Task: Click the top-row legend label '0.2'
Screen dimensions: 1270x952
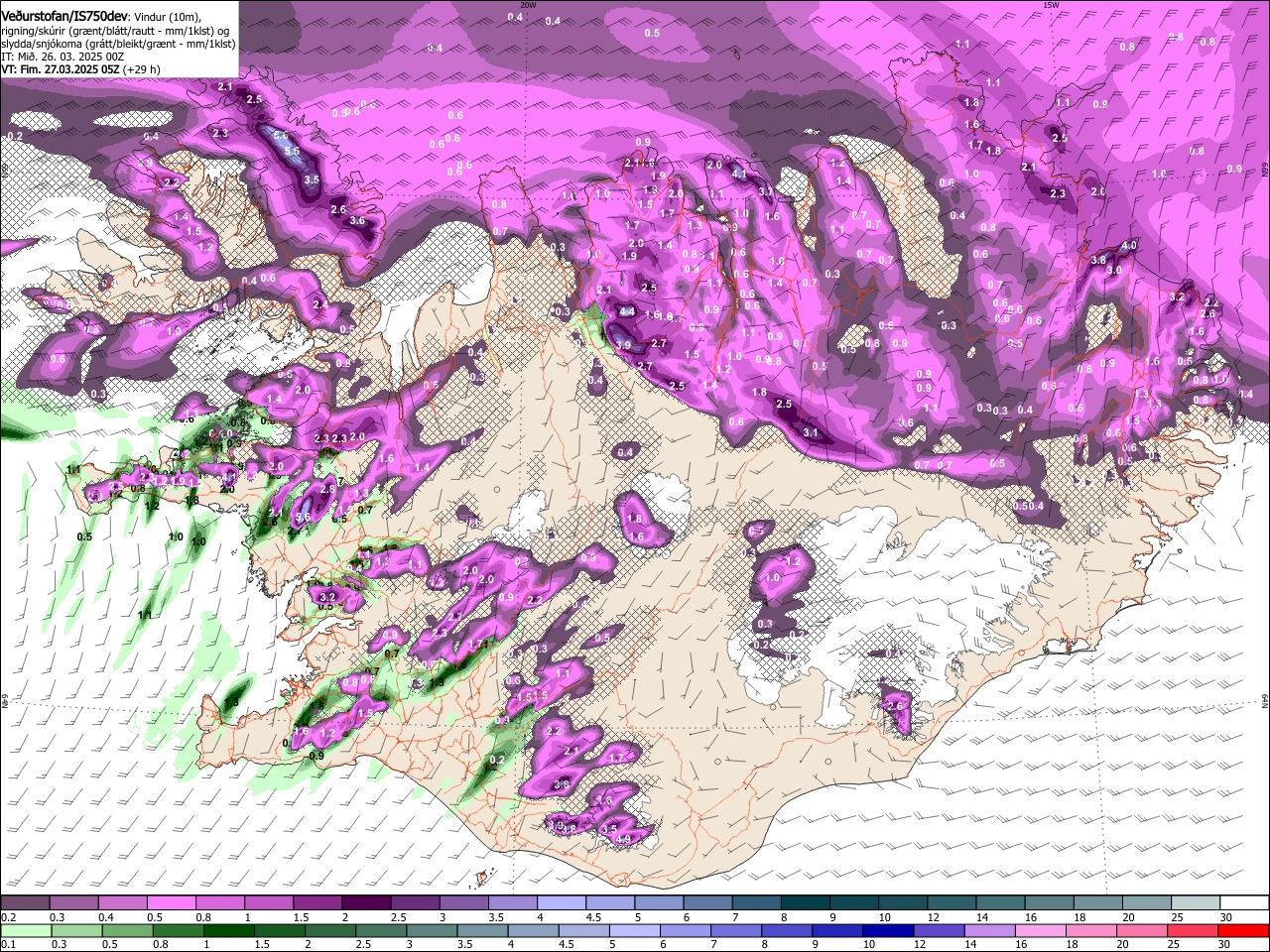Action: (7, 917)
